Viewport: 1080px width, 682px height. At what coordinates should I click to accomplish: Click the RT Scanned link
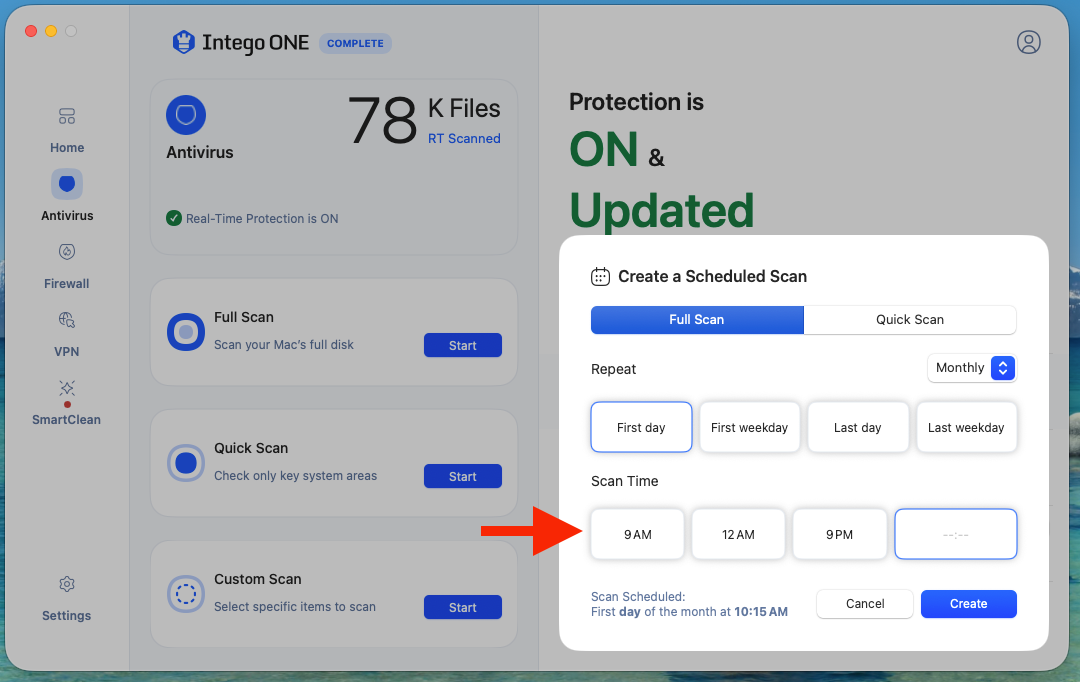464,138
